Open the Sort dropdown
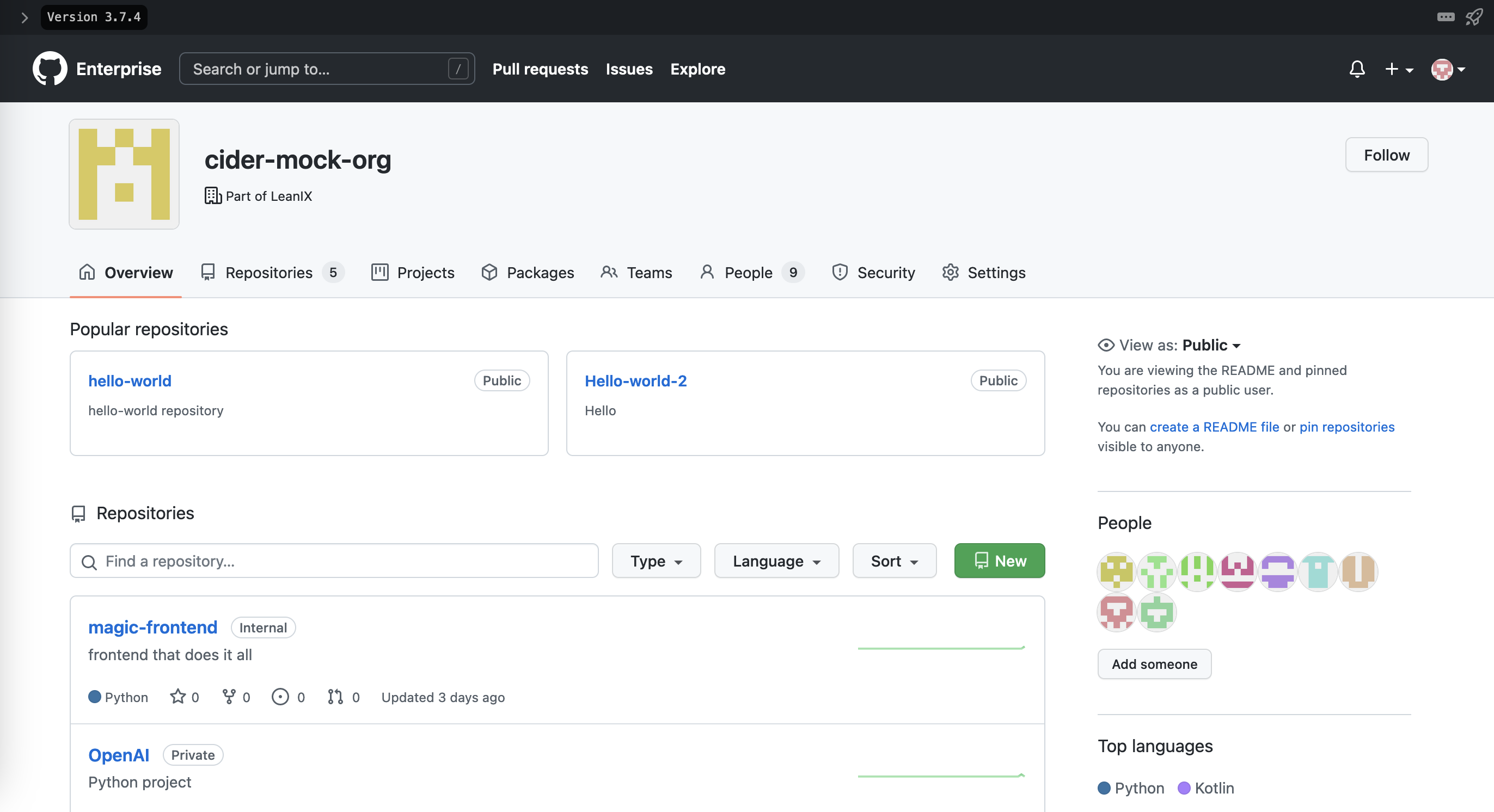The height and width of the screenshot is (812, 1494). [894, 561]
